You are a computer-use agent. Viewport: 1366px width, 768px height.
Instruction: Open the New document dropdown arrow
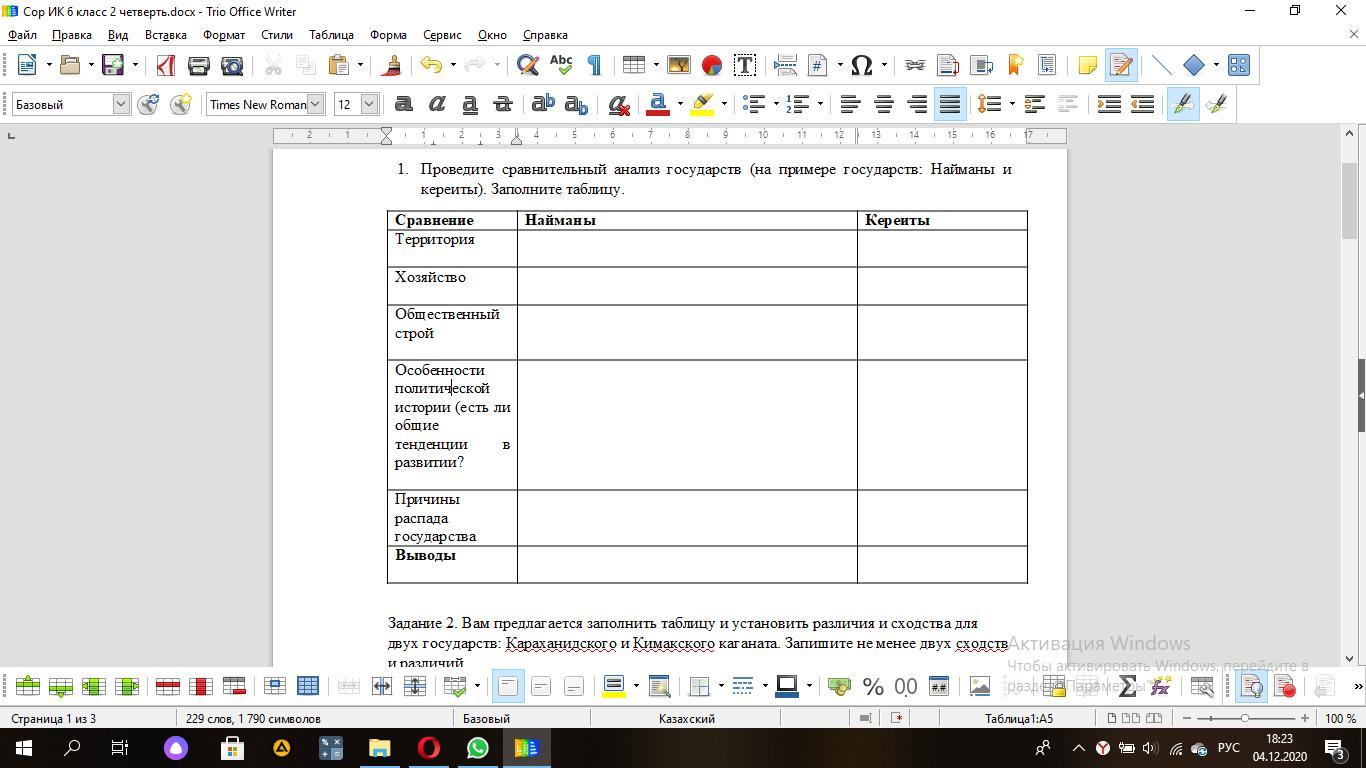point(48,65)
